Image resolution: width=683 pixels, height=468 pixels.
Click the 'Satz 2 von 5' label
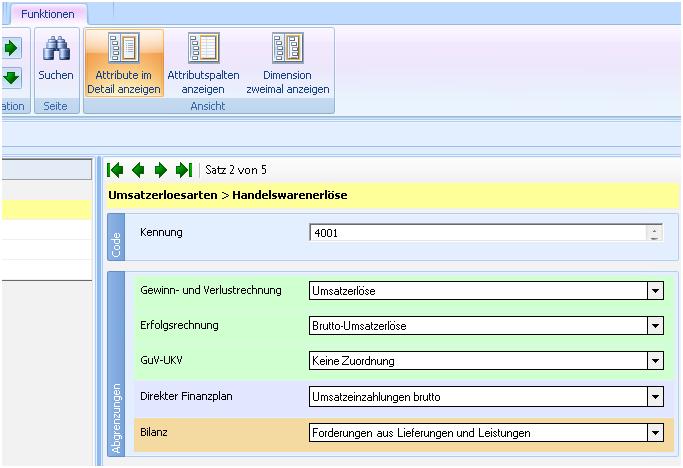click(x=236, y=170)
